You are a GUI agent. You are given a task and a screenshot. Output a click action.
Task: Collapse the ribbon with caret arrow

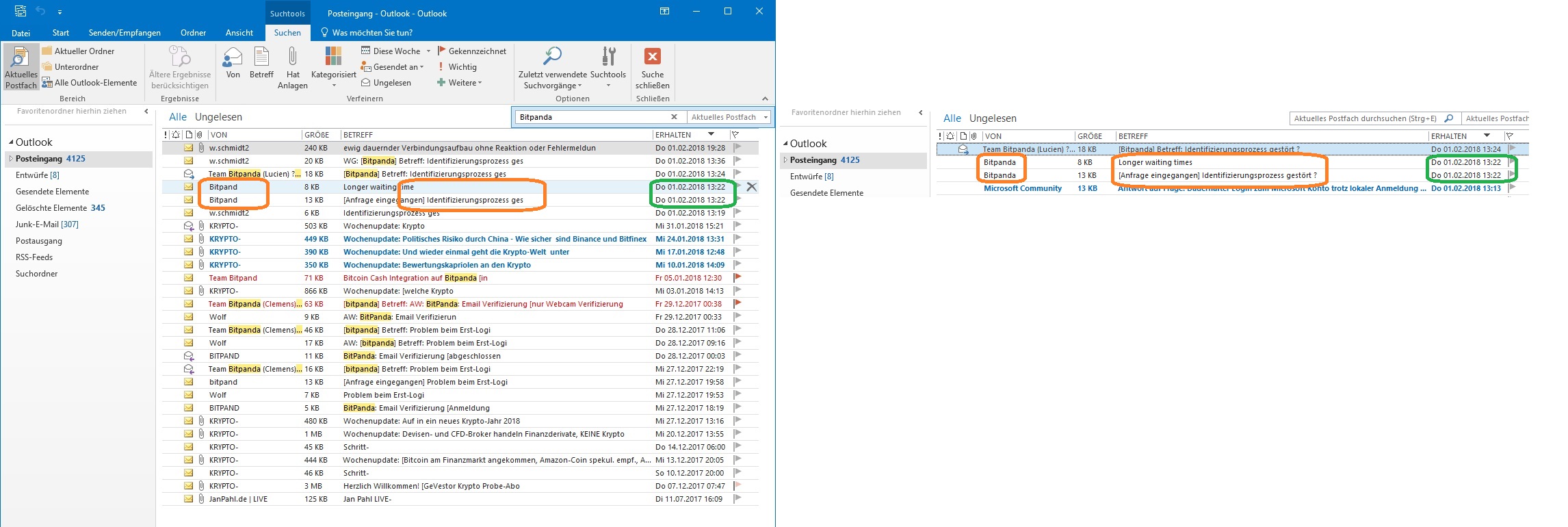click(x=765, y=99)
